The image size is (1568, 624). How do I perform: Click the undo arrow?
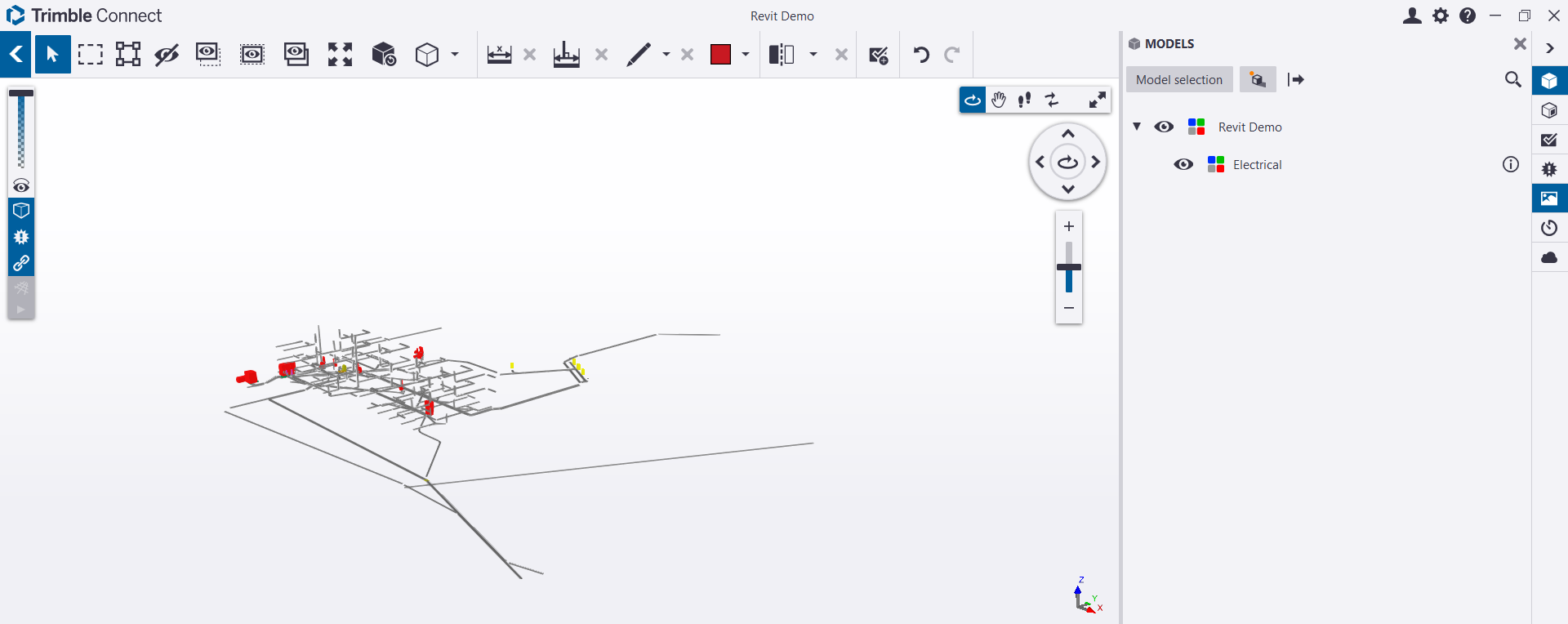point(921,55)
